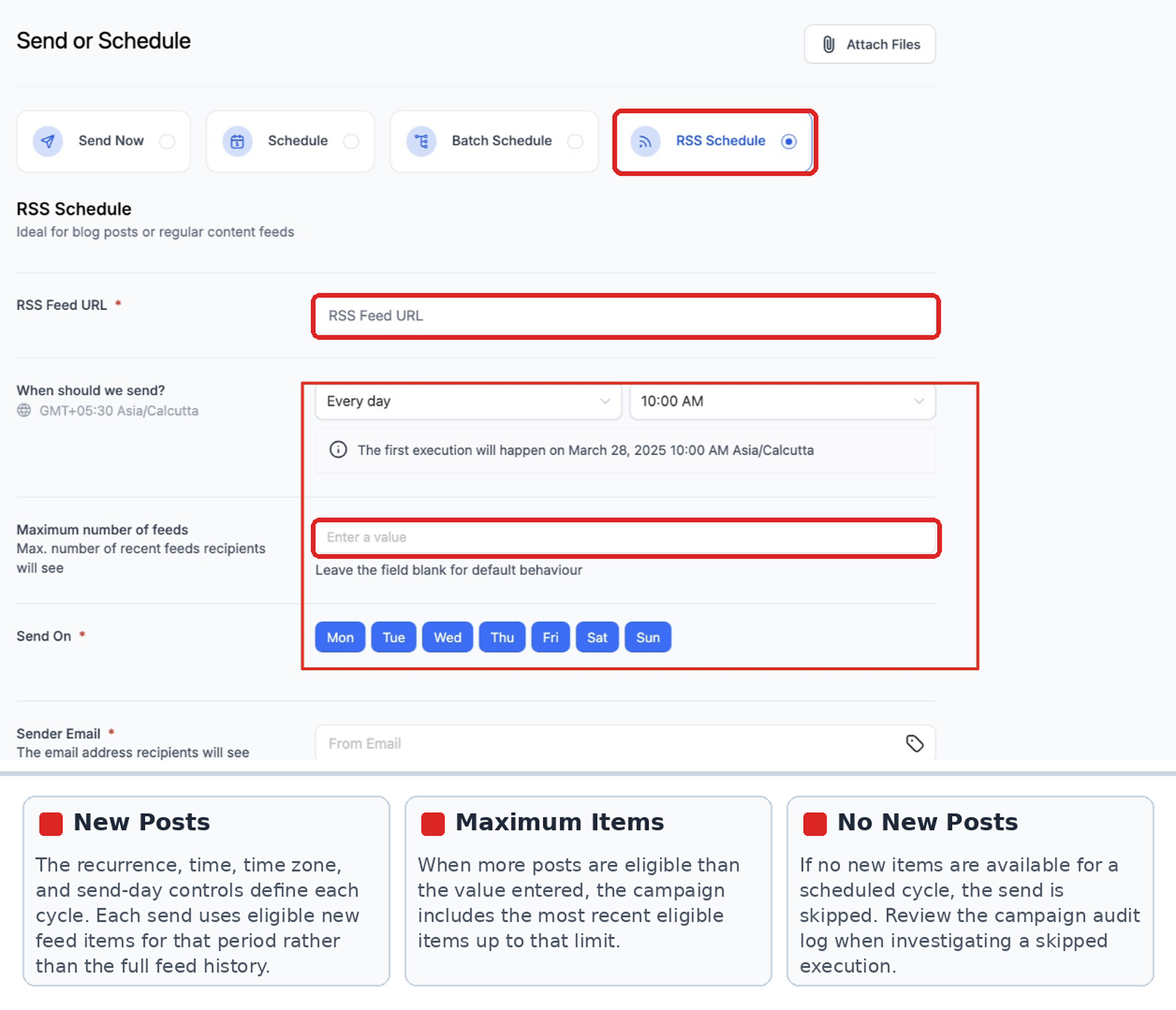1176x1010 pixels.
Task: Focus the From Email input field
Action: coord(625,743)
